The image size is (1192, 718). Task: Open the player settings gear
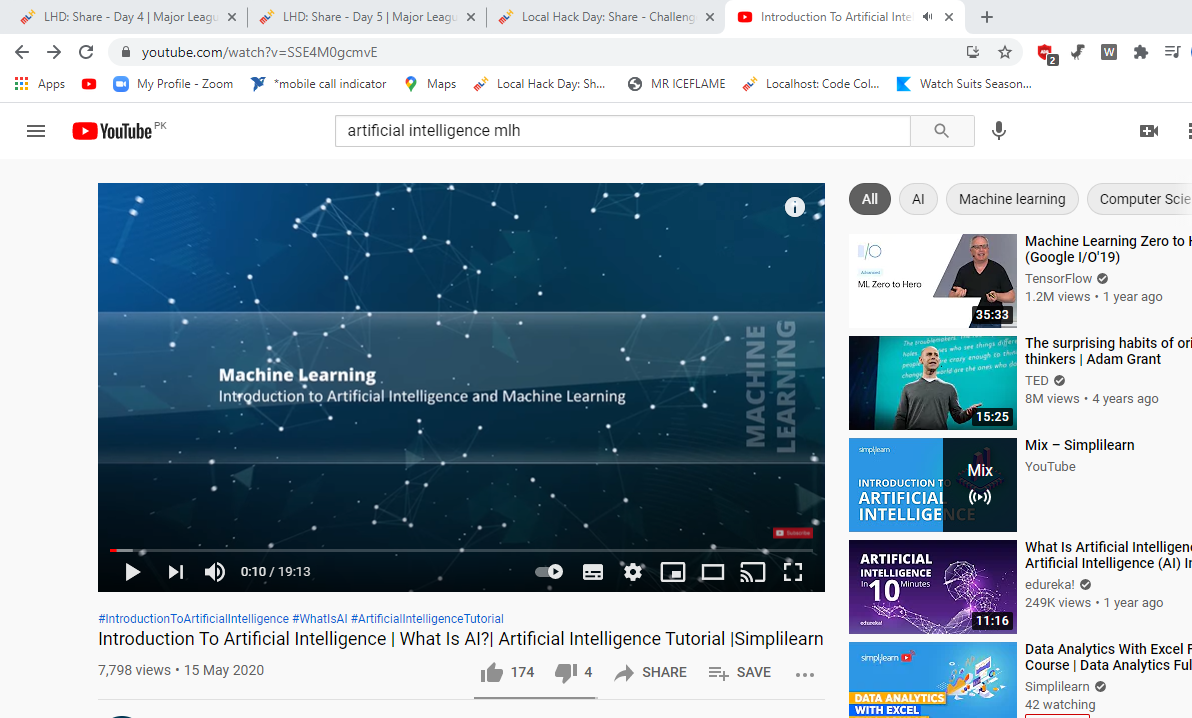(632, 572)
